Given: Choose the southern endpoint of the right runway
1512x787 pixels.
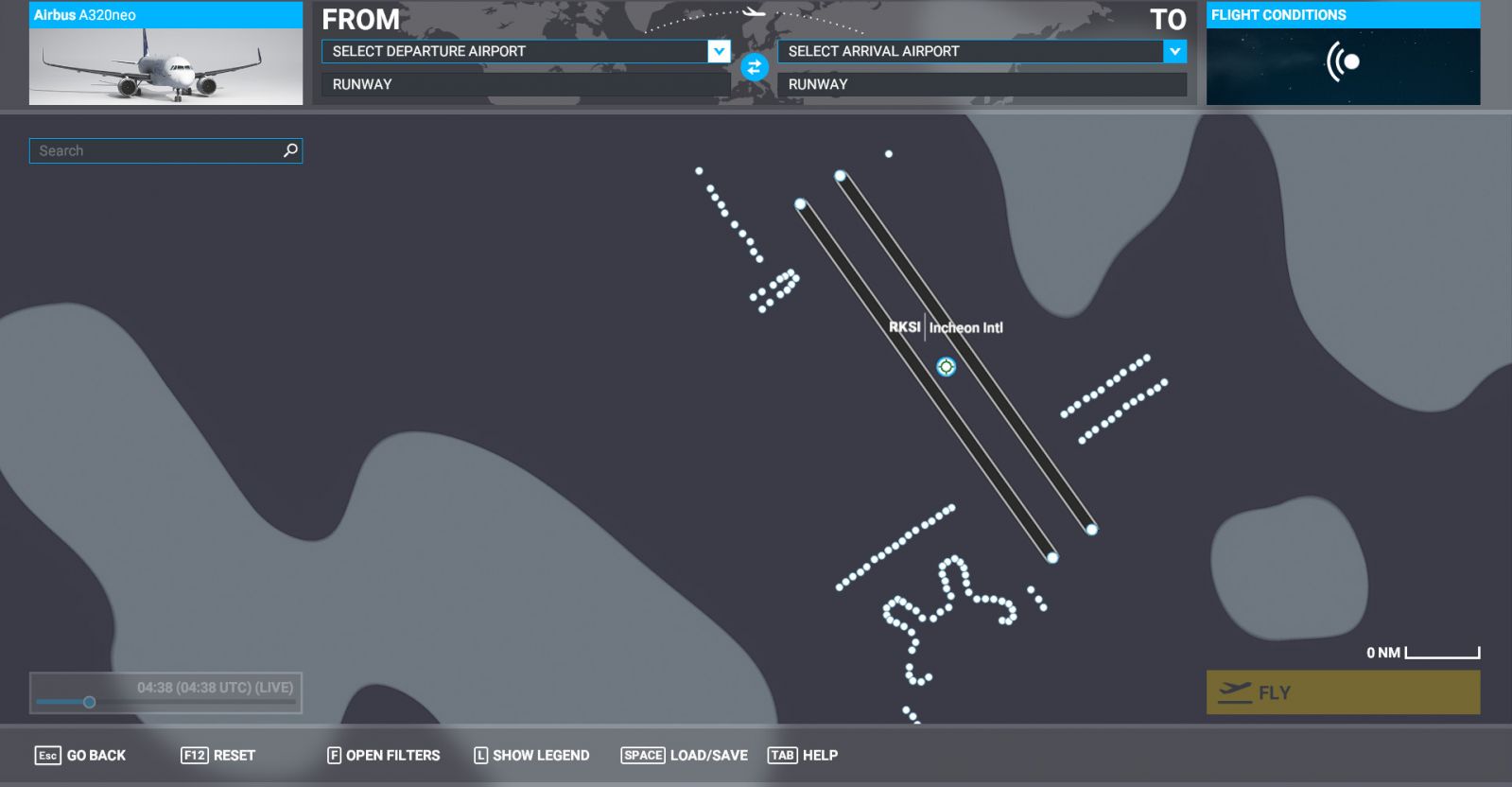Looking at the screenshot, I should 1091,530.
